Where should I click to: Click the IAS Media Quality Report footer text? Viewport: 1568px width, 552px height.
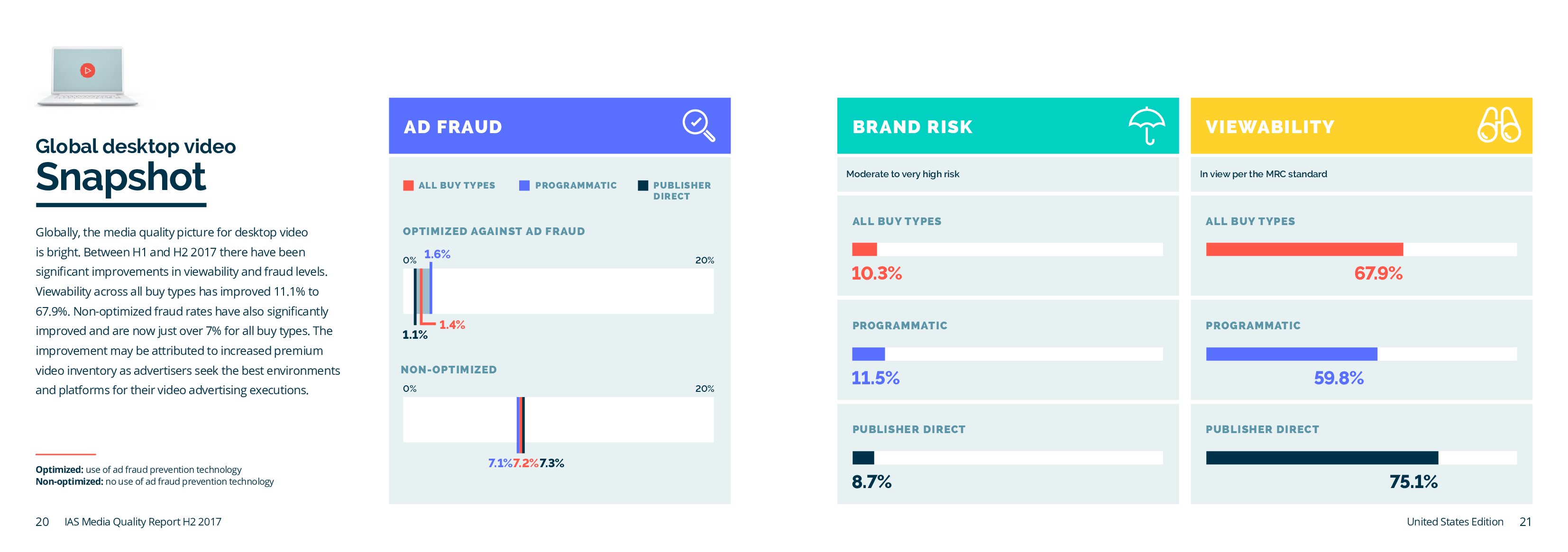pos(143,522)
